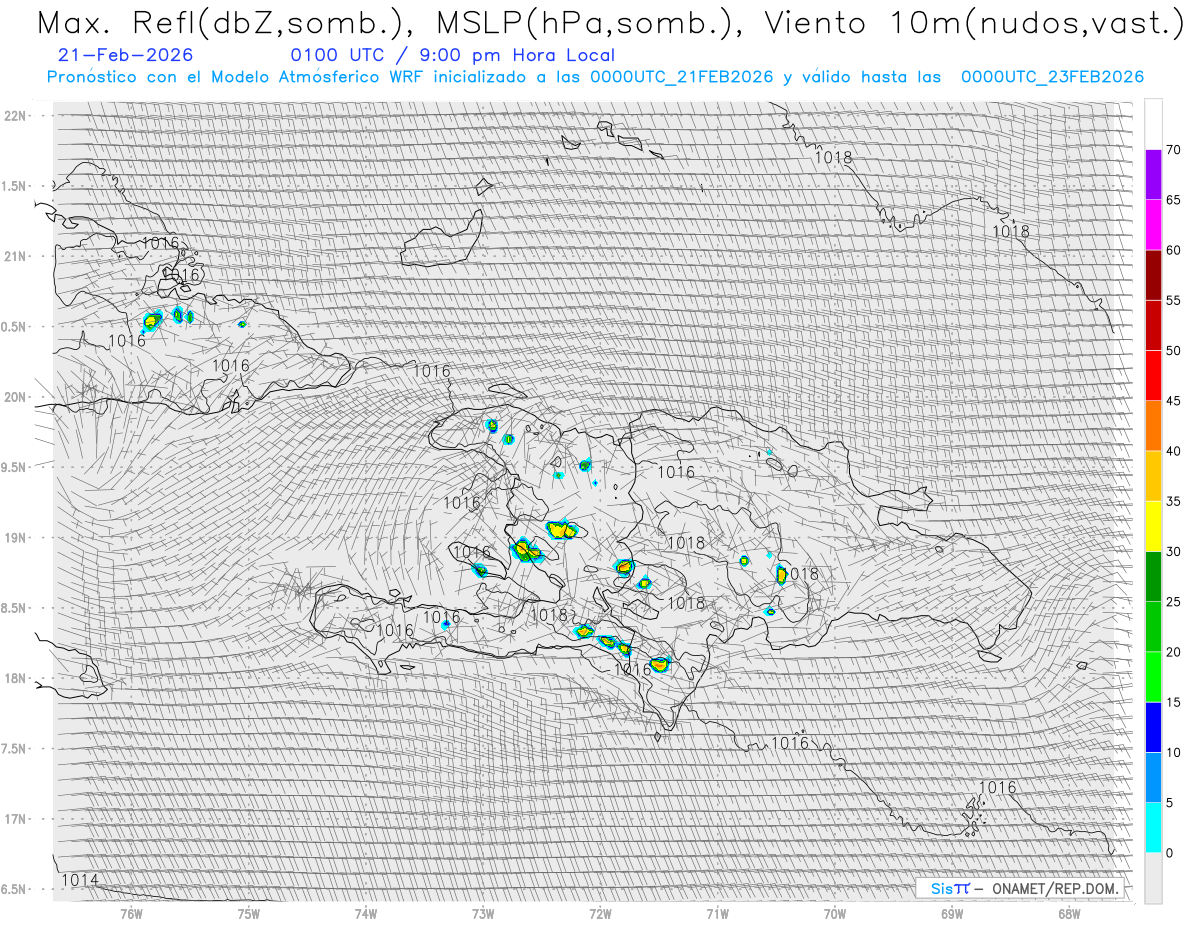The height and width of the screenshot is (927, 1200).
Task: Click the dark green 25–30 dBZ band
Action: 1153,576
